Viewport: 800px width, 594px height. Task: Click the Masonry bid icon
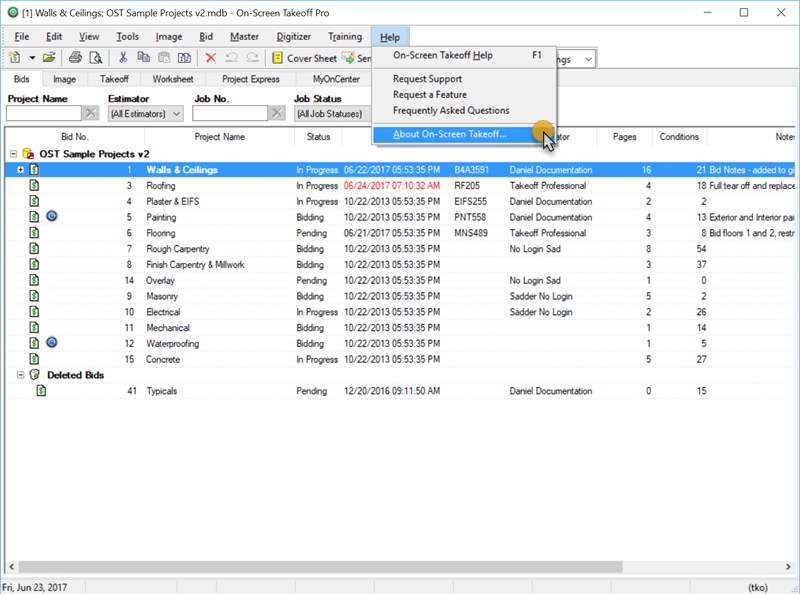coord(34,295)
